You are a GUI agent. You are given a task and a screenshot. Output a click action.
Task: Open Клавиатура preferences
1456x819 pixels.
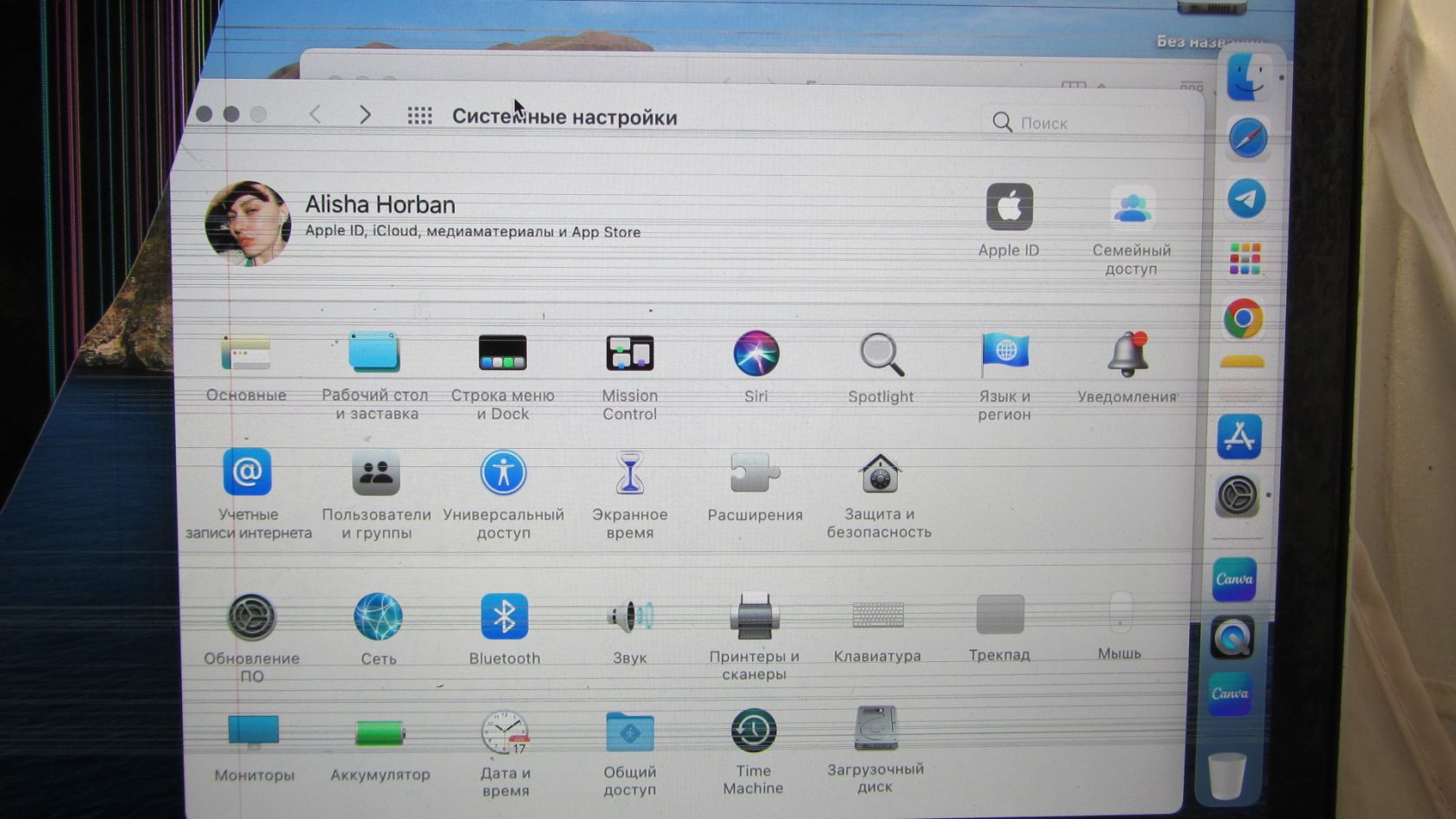tap(878, 615)
